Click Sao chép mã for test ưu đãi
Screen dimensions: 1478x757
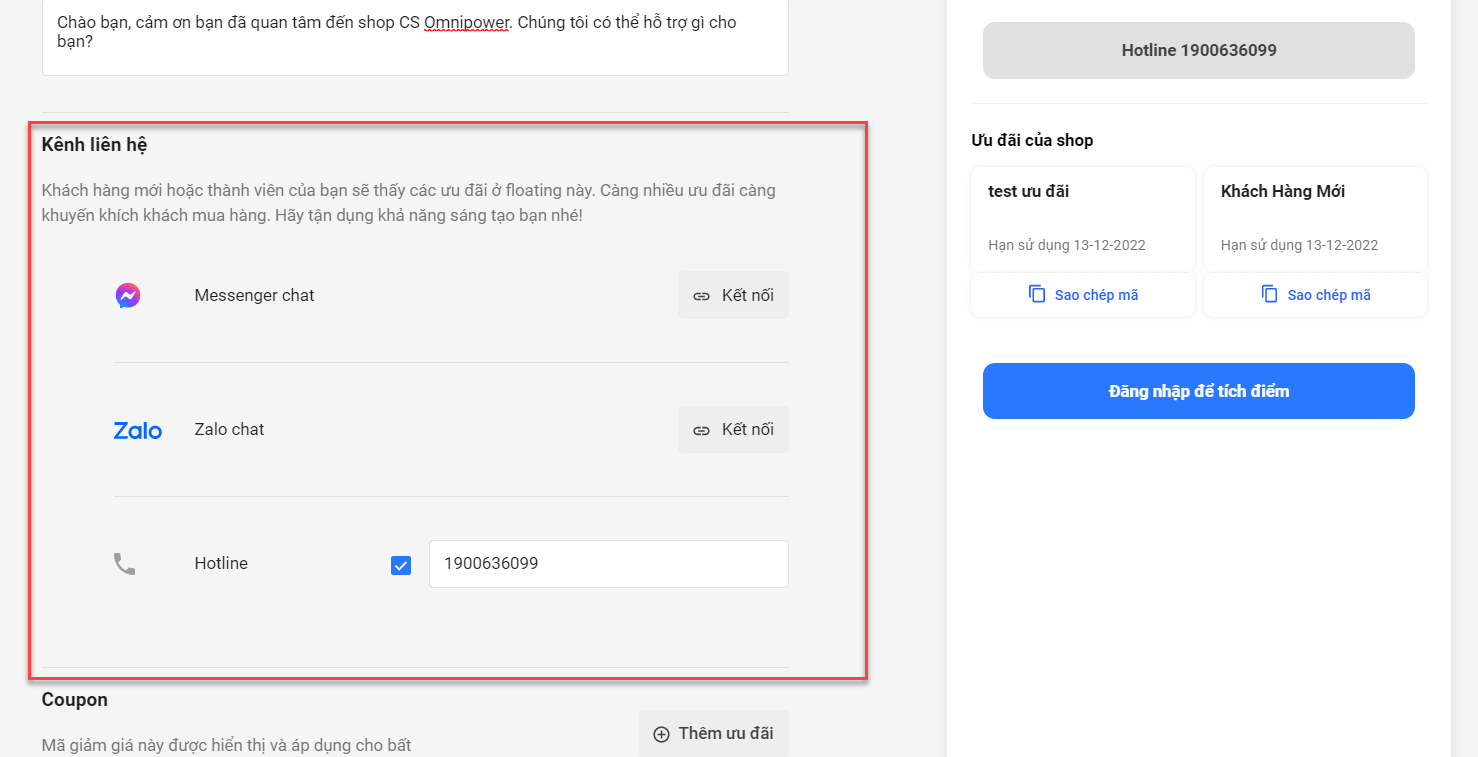pyautogui.click(x=1083, y=295)
